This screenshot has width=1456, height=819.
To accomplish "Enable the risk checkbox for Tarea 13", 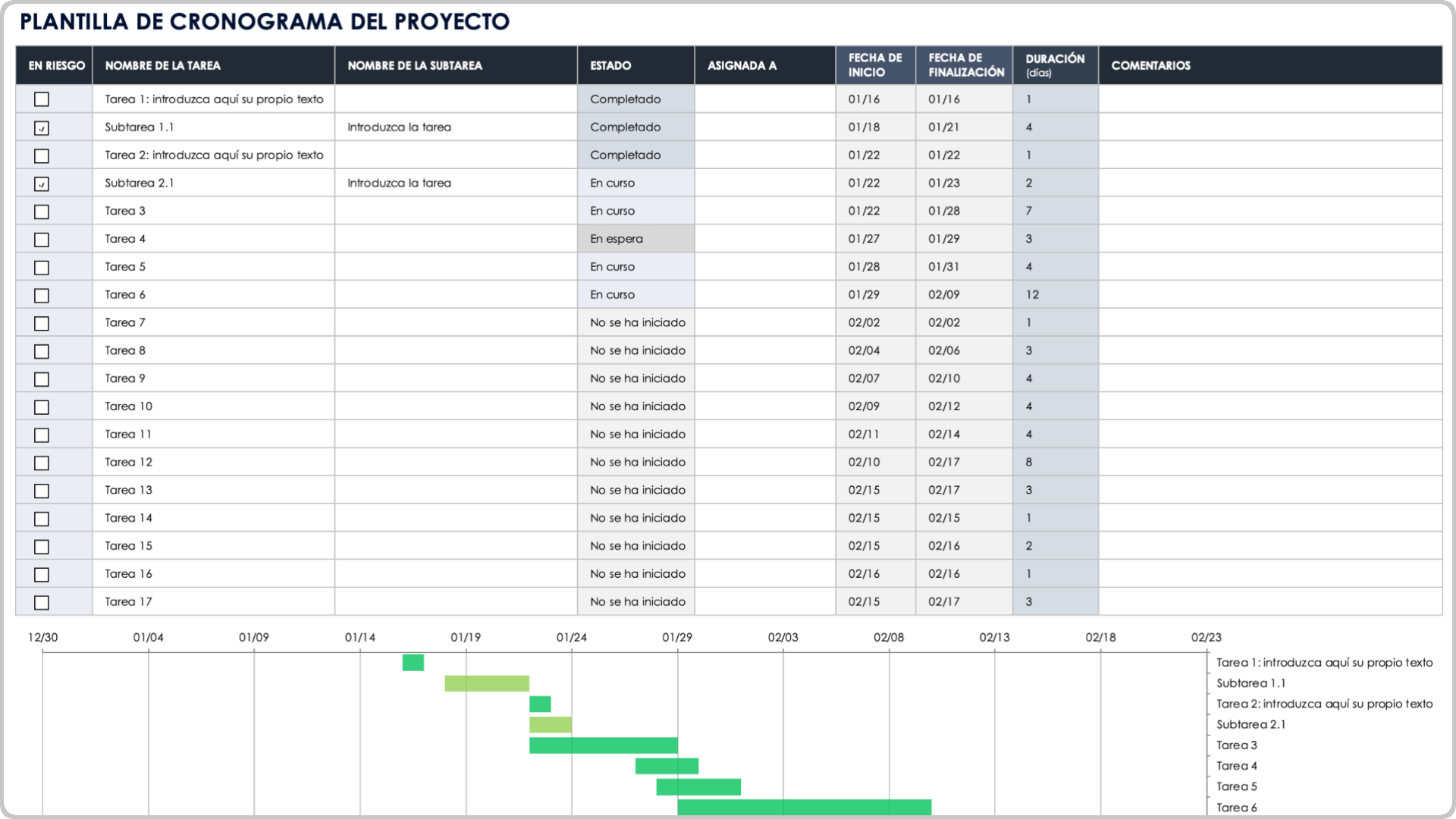I will point(42,491).
